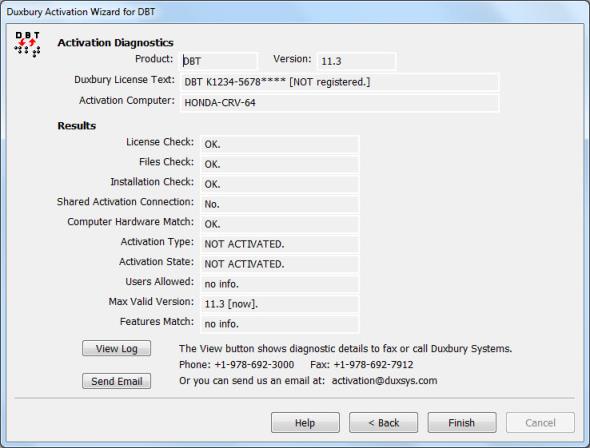
Task: Click the DBT braille logo icon
Action: (x=27, y=44)
